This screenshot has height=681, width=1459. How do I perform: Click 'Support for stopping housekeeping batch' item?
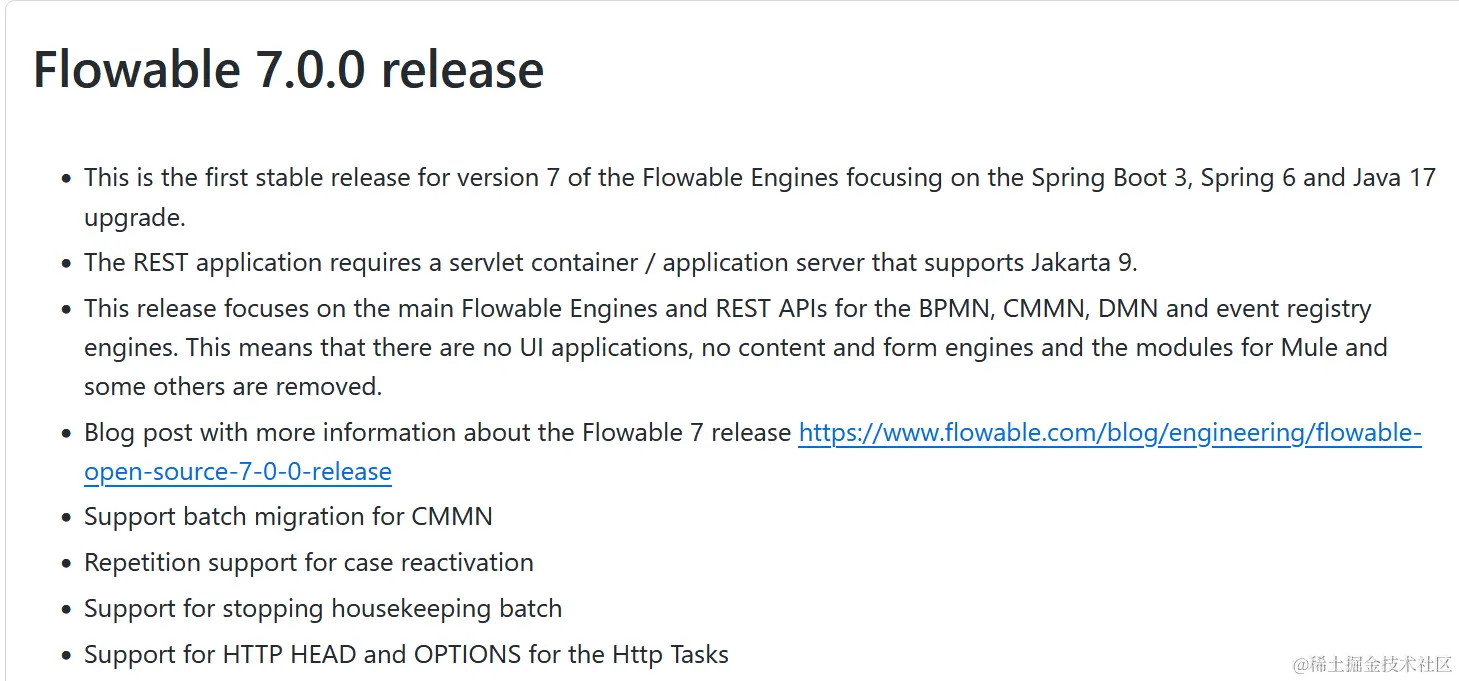tap(323, 608)
